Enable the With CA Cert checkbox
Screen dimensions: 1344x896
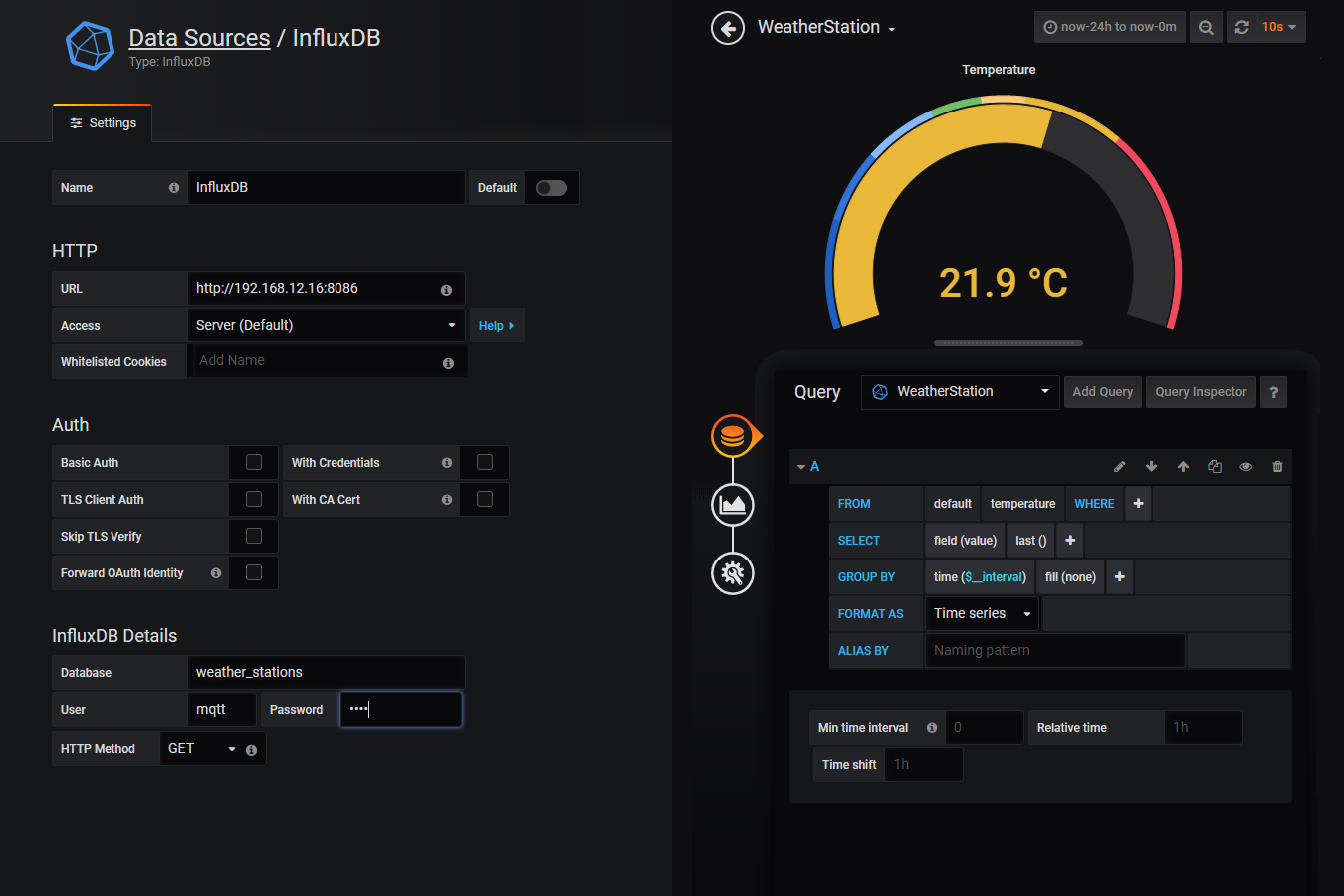485,499
